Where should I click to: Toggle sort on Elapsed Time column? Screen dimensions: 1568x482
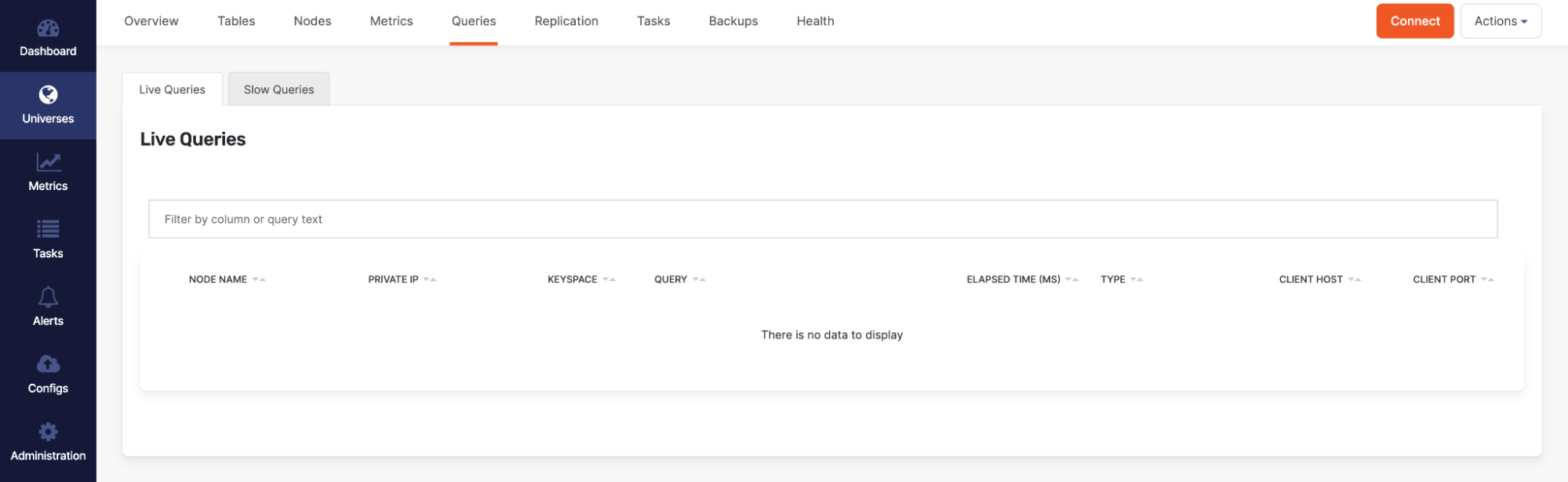(x=1071, y=279)
